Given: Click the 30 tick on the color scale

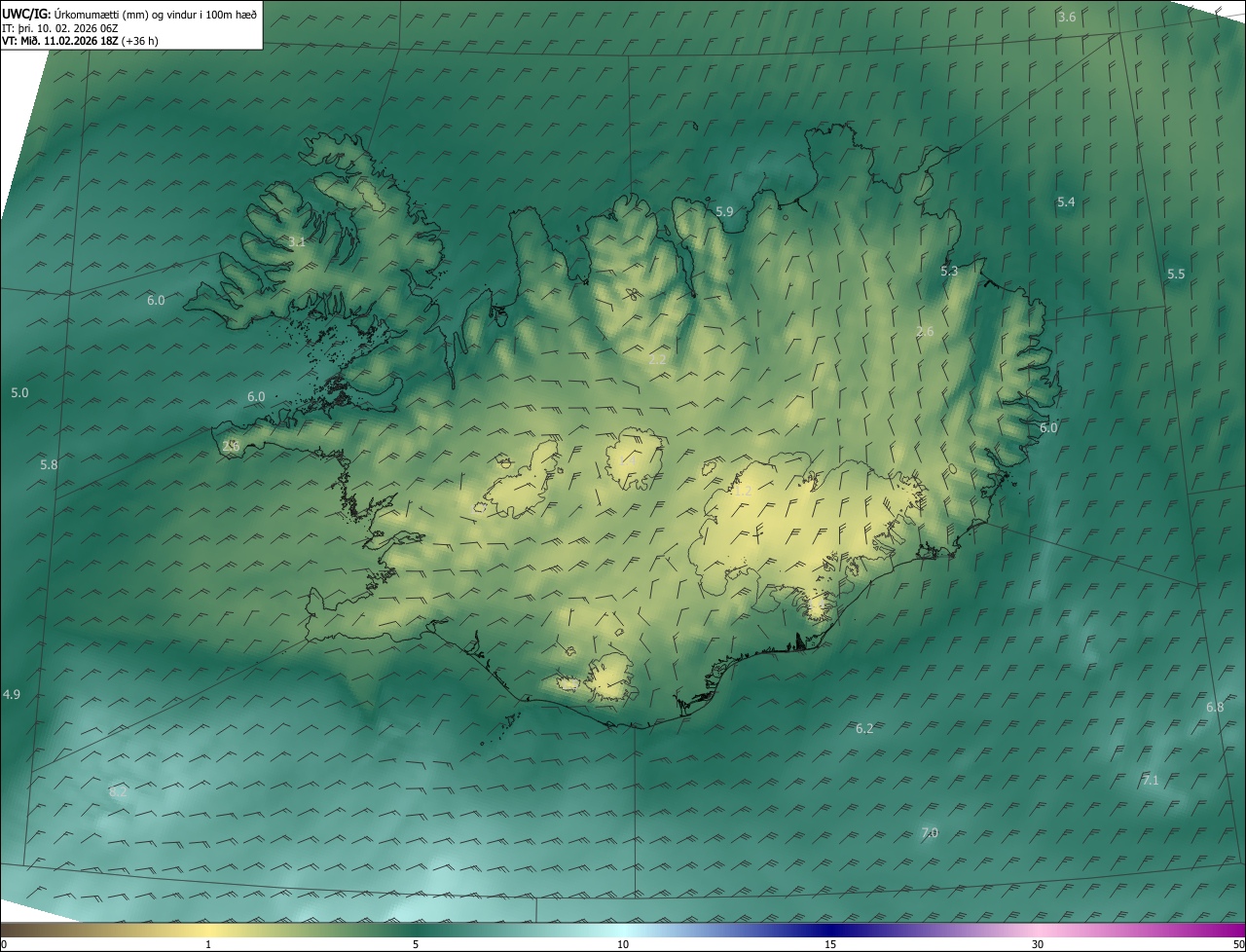Looking at the screenshot, I should (x=1038, y=944).
